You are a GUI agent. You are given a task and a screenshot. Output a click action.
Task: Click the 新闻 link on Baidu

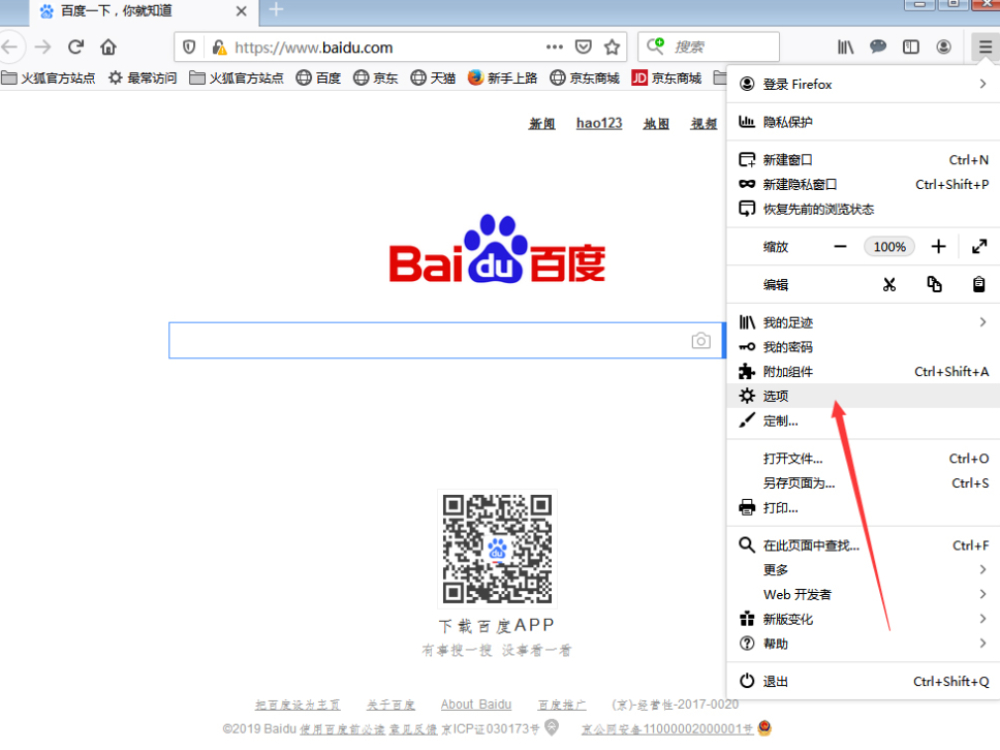[542, 124]
